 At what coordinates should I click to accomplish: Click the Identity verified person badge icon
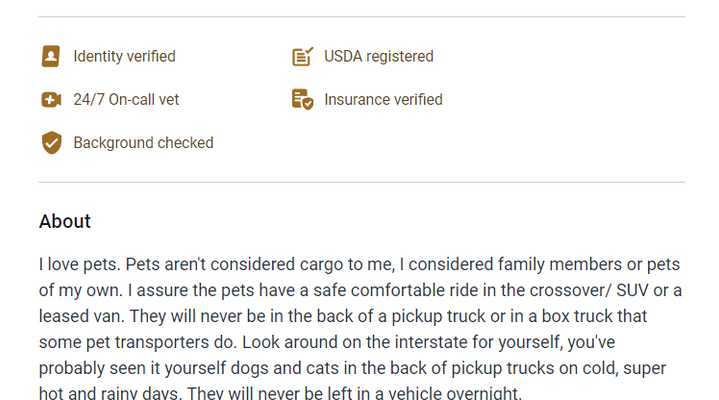(50, 56)
